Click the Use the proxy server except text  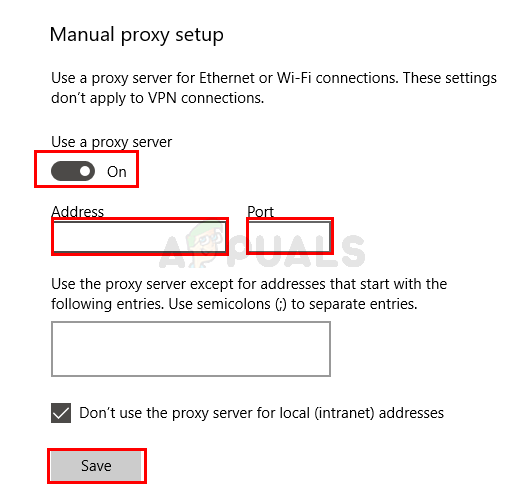[x=249, y=284]
